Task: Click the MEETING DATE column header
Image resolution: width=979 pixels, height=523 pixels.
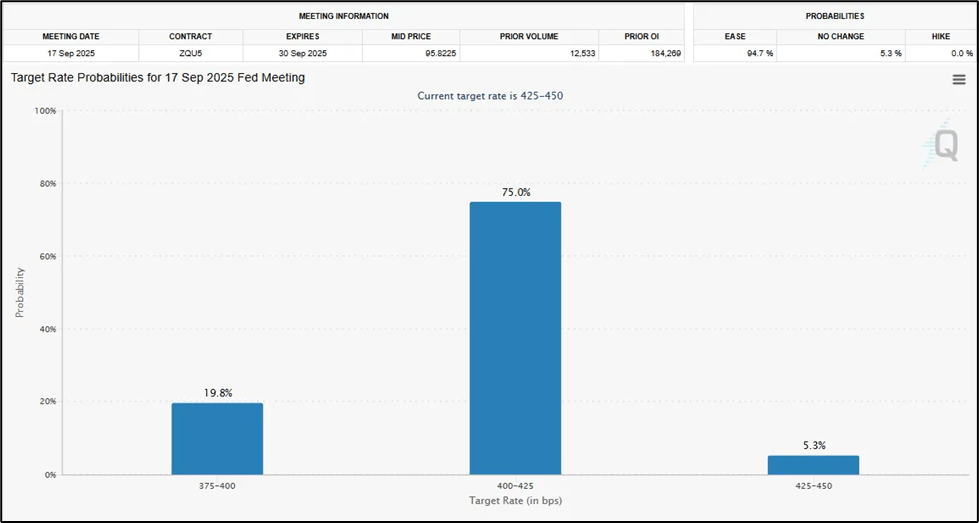Action: coord(71,37)
